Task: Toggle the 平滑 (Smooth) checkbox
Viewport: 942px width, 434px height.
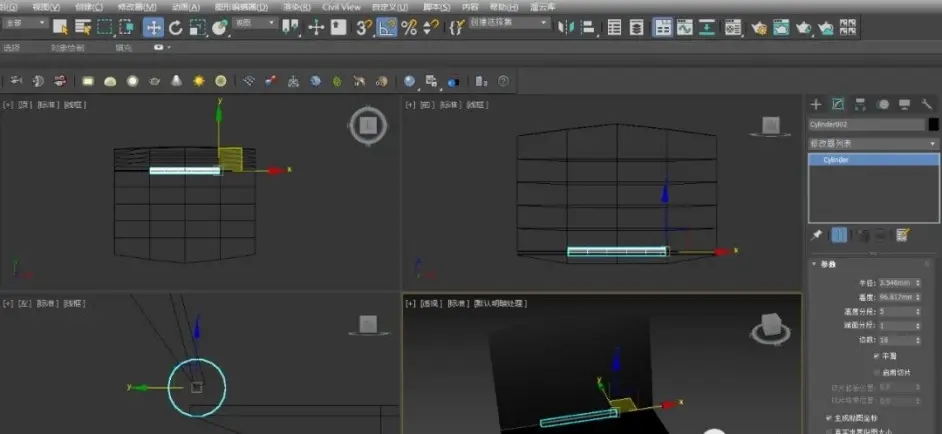Action: tap(877, 355)
